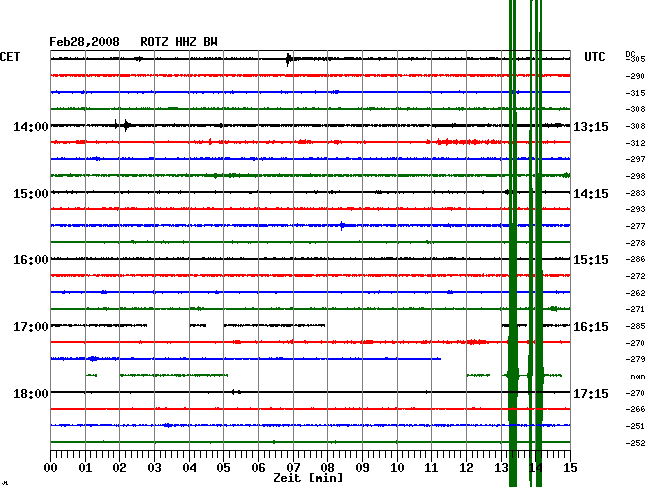Click the 16:15 UTC time label
650x494 pixels.
point(591,327)
